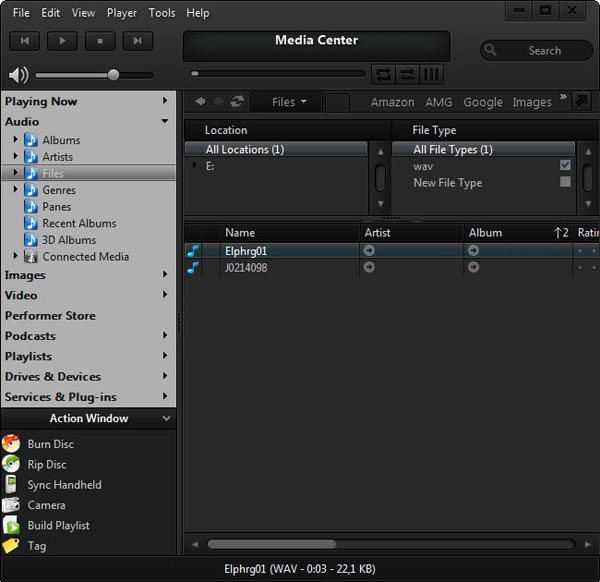Open the Help menu
The width and height of the screenshot is (600, 582).
click(x=197, y=13)
